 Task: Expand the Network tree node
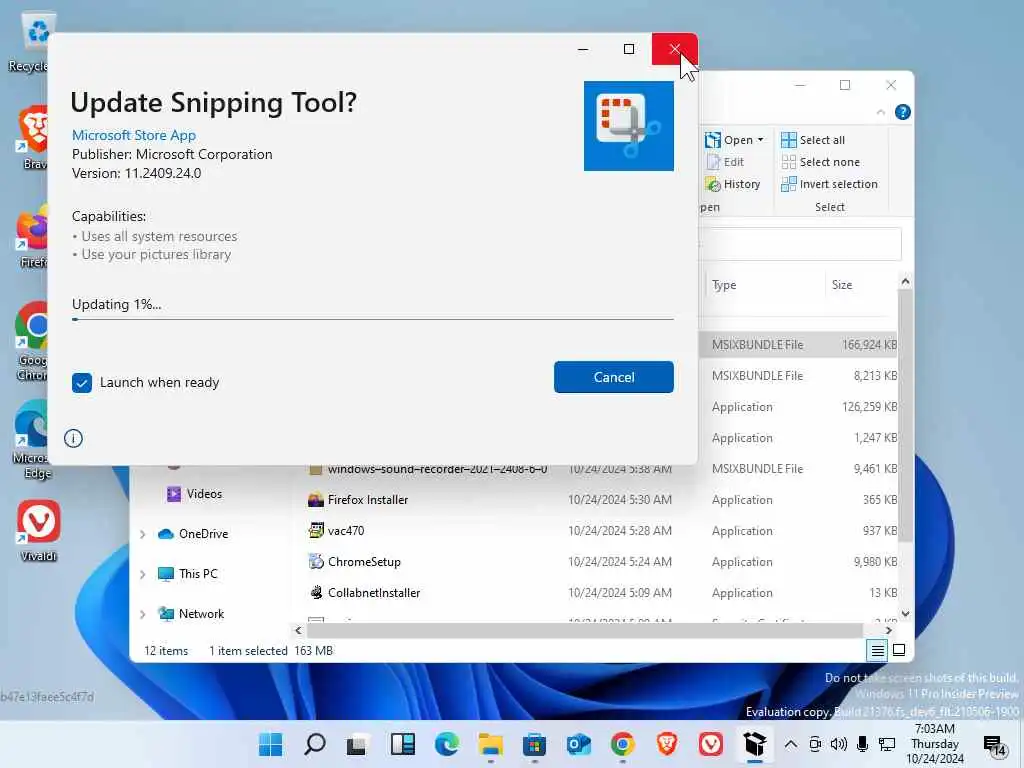click(142, 614)
